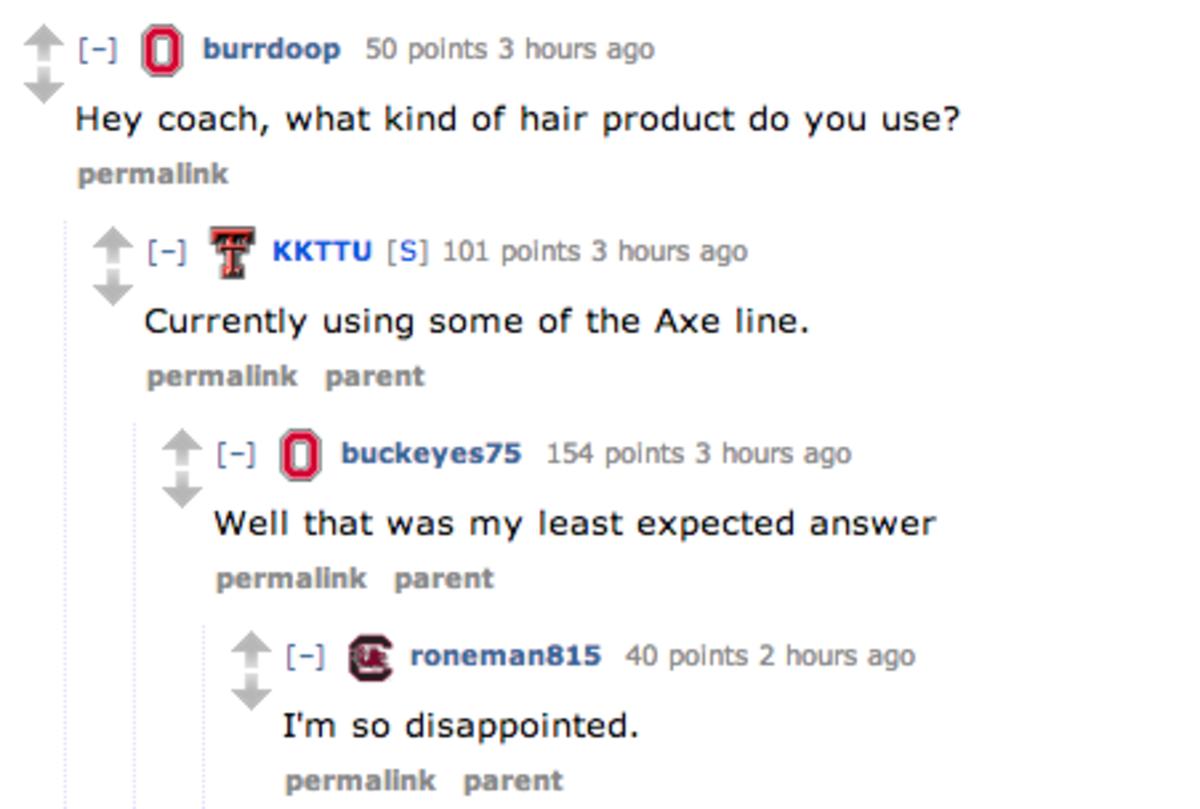Downvote burrdoop's hair product comment
This screenshot has height=809, width=1200.
(x=43, y=89)
